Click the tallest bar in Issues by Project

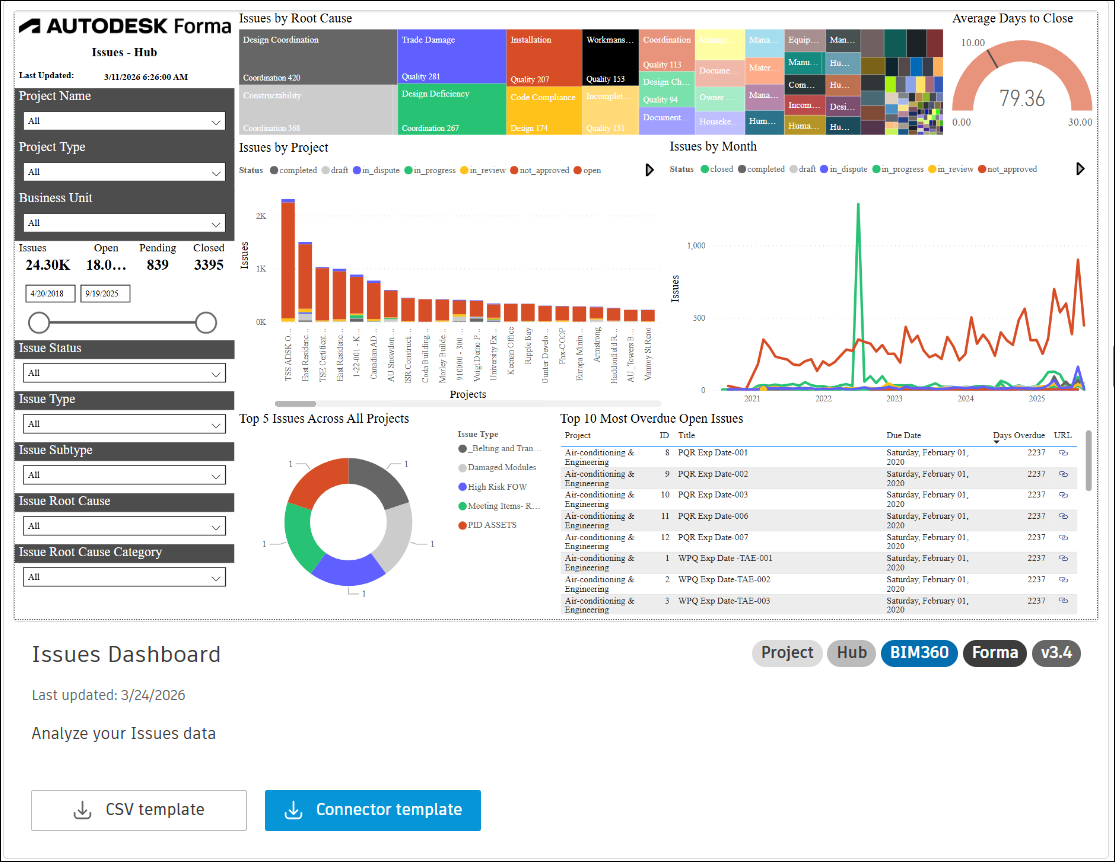288,261
